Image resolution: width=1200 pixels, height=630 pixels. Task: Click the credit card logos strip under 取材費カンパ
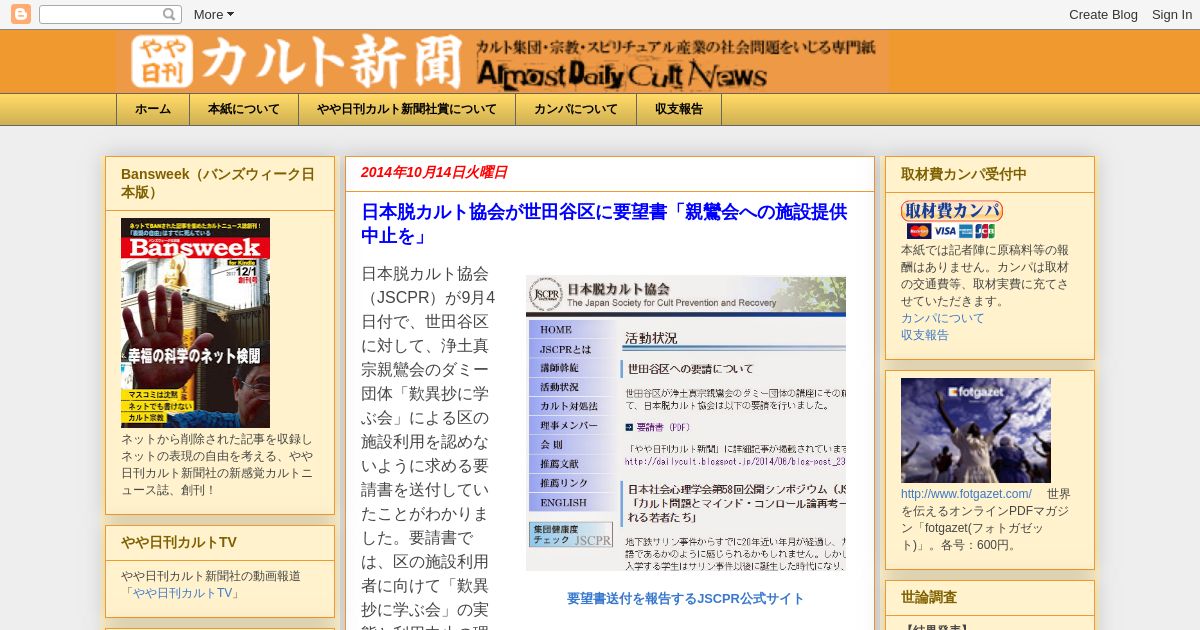951,231
